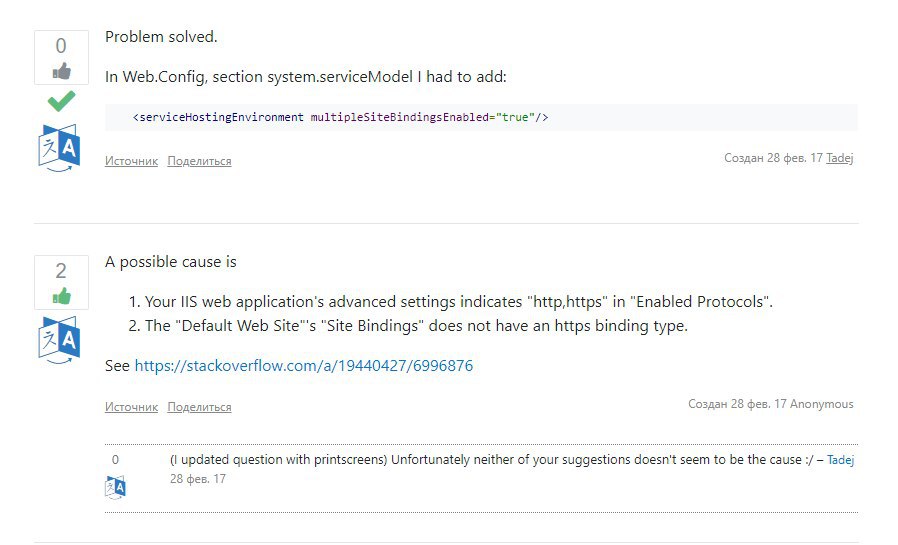Open 'Источник' link under first answer

click(x=131, y=161)
